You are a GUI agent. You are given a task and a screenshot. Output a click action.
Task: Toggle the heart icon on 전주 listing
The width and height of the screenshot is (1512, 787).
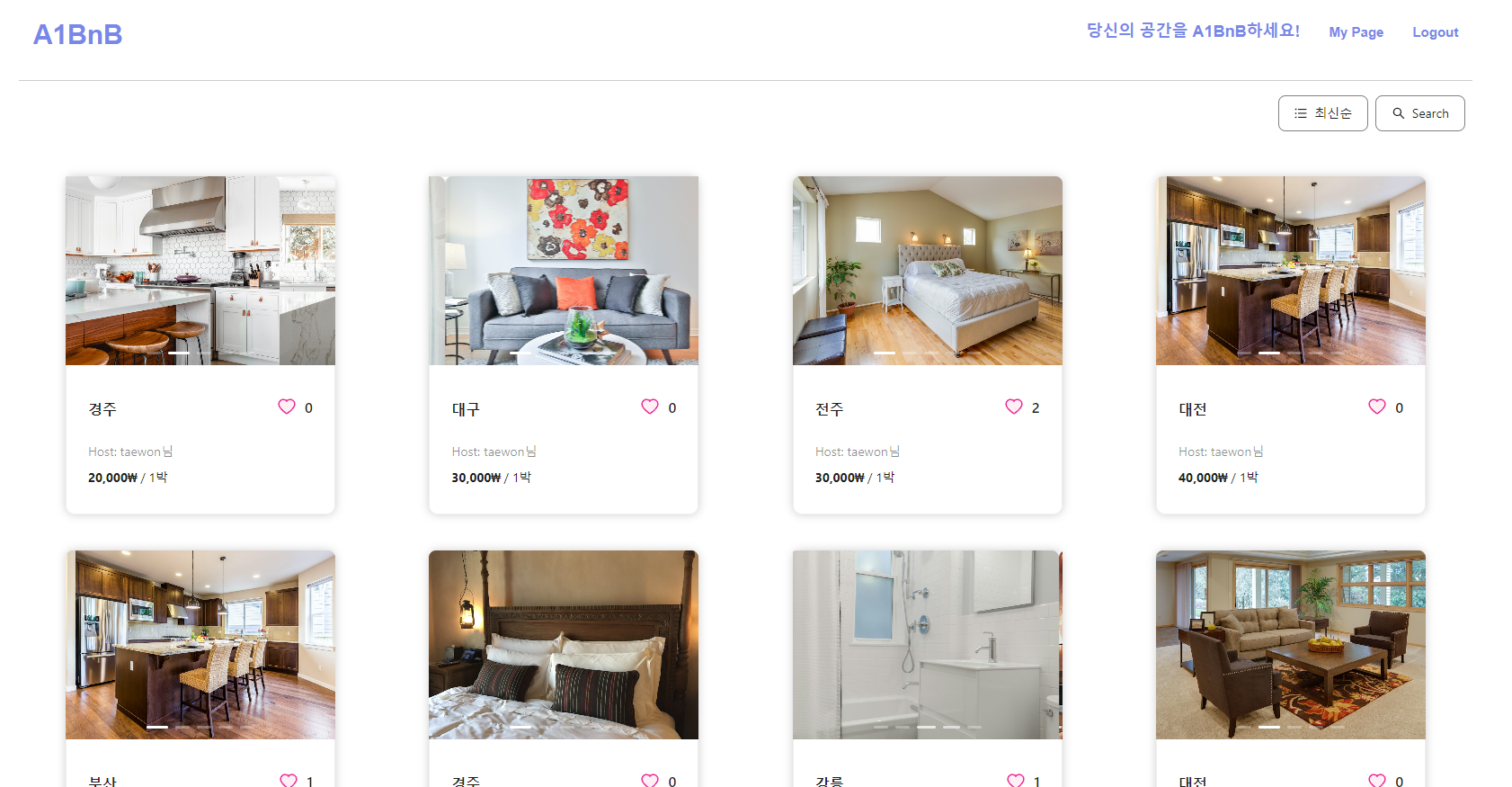pyautogui.click(x=1014, y=407)
